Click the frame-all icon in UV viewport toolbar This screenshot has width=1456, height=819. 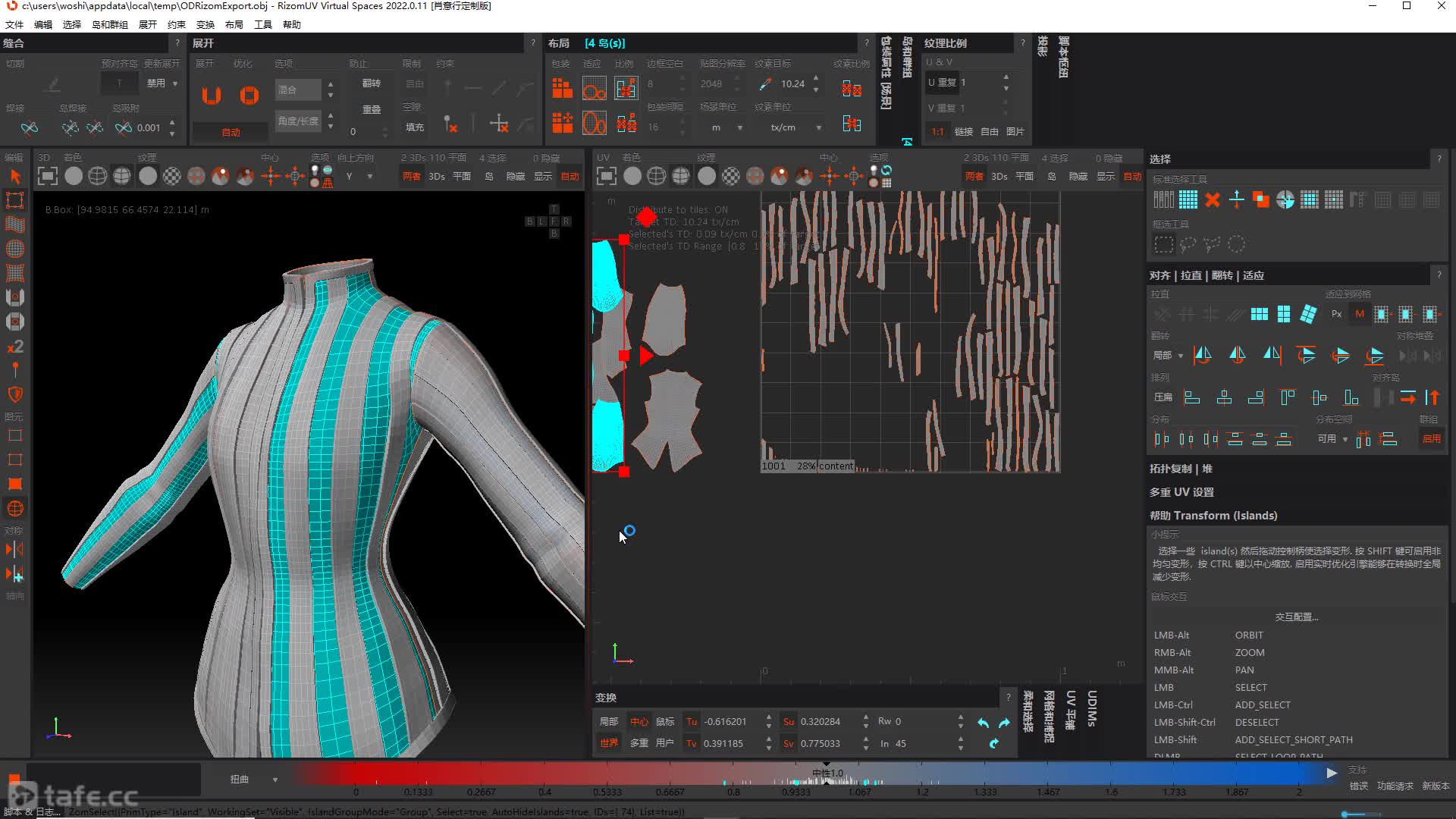[x=607, y=177]
